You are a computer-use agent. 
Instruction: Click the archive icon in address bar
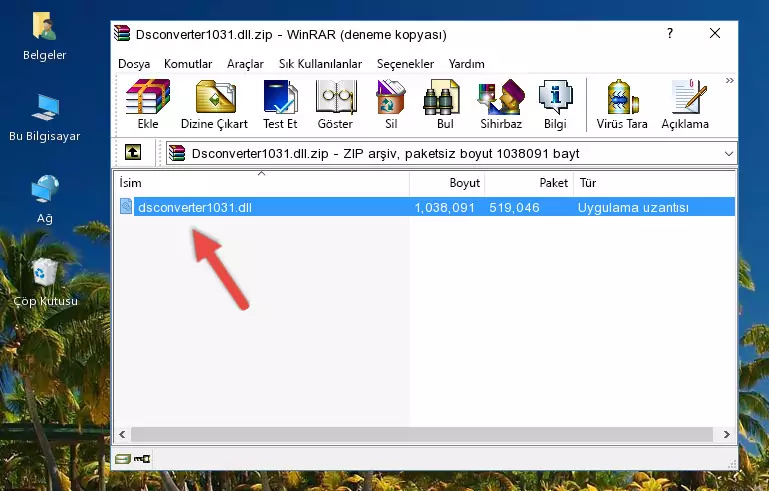(x=177, y=153)
